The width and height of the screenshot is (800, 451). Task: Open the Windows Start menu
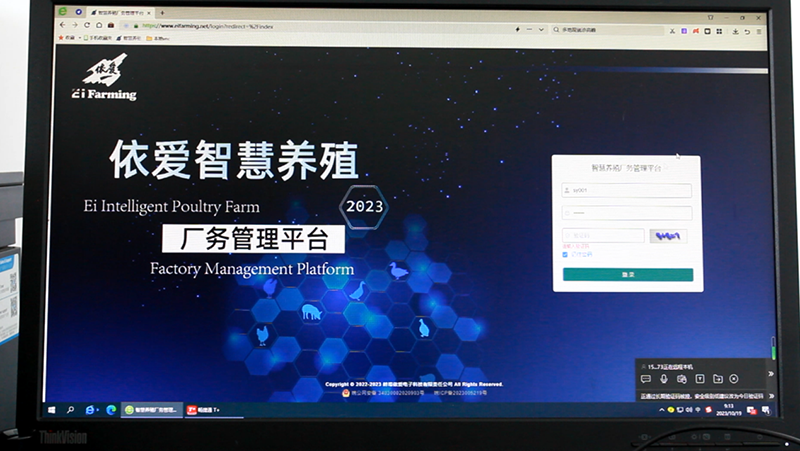coord(52,410)
